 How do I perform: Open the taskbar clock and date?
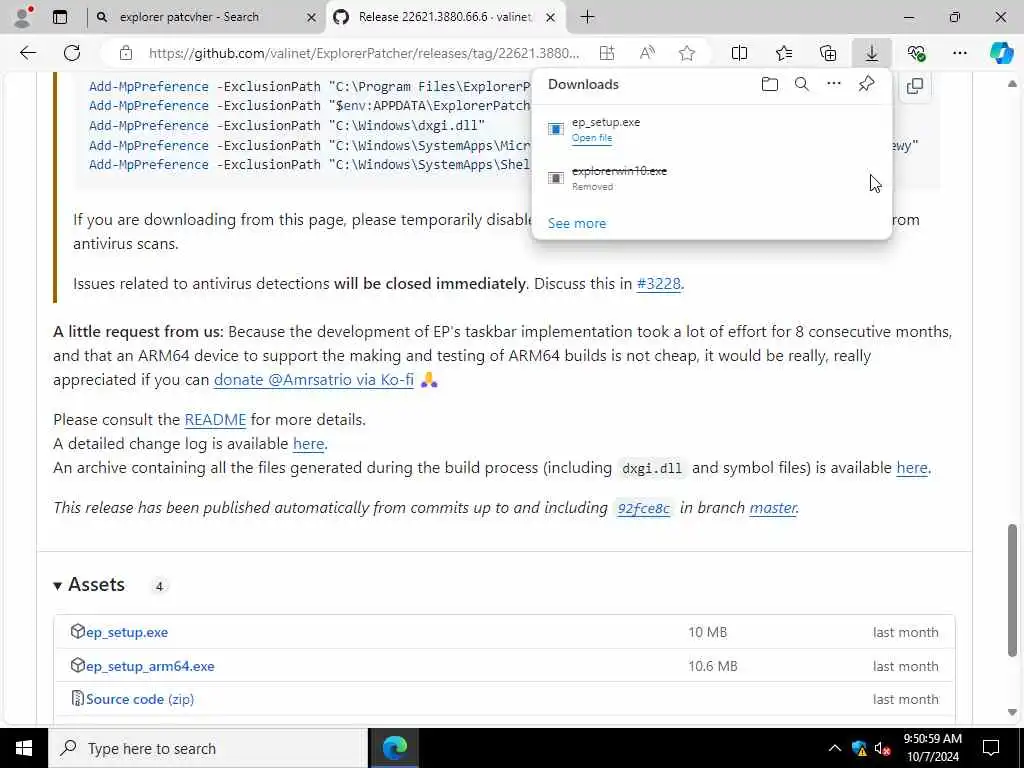coord(933,748)
